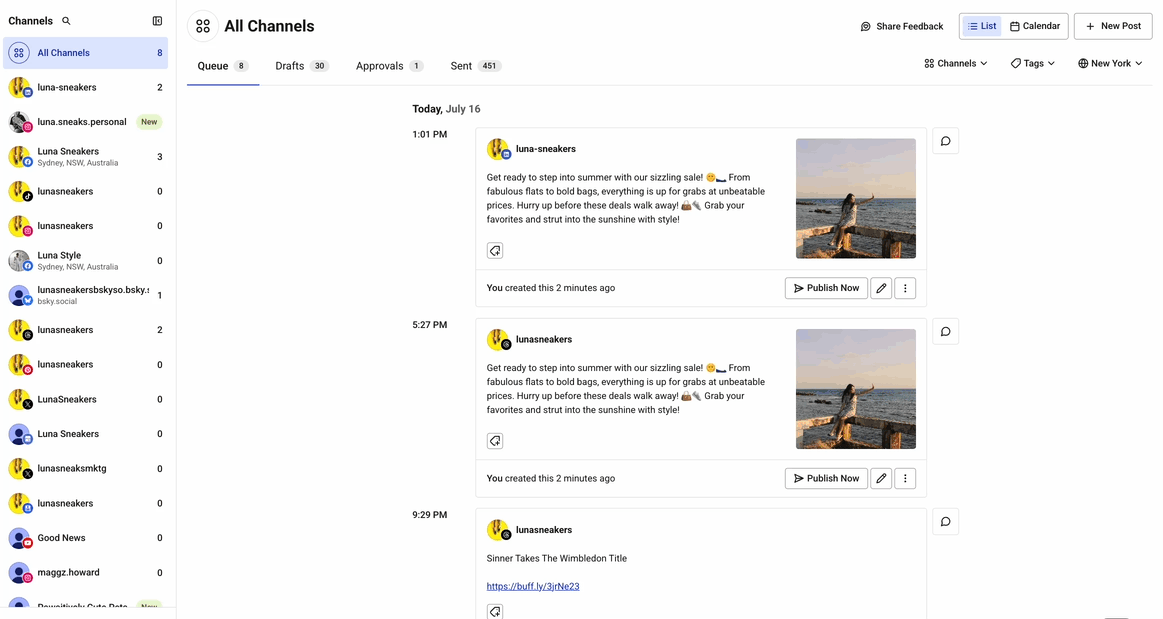Viewport: 1163px width, 619px height.
Task: Click Share Feedback
Action: pos(902,27)
